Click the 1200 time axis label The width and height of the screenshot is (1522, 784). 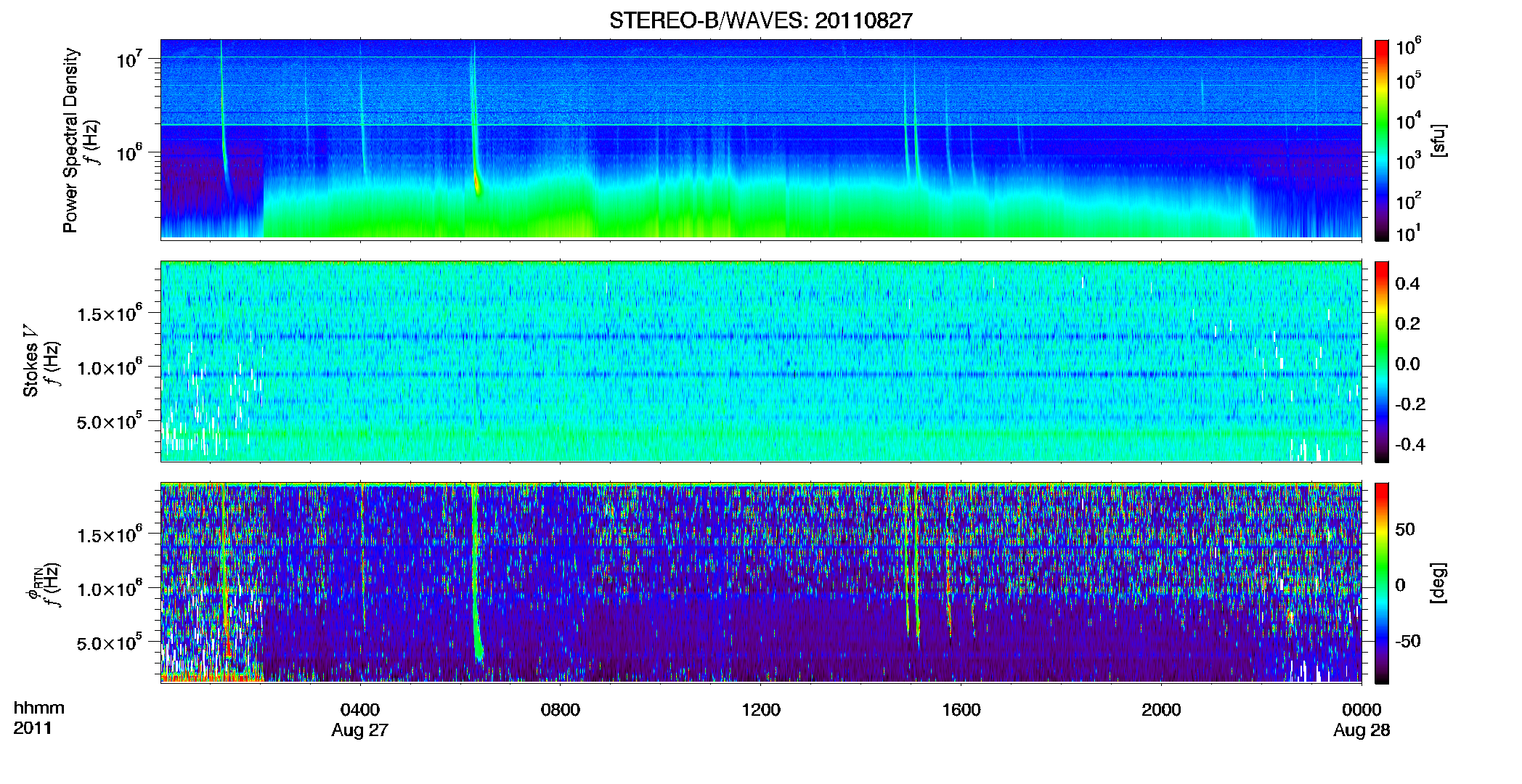[x=761, y=709]
